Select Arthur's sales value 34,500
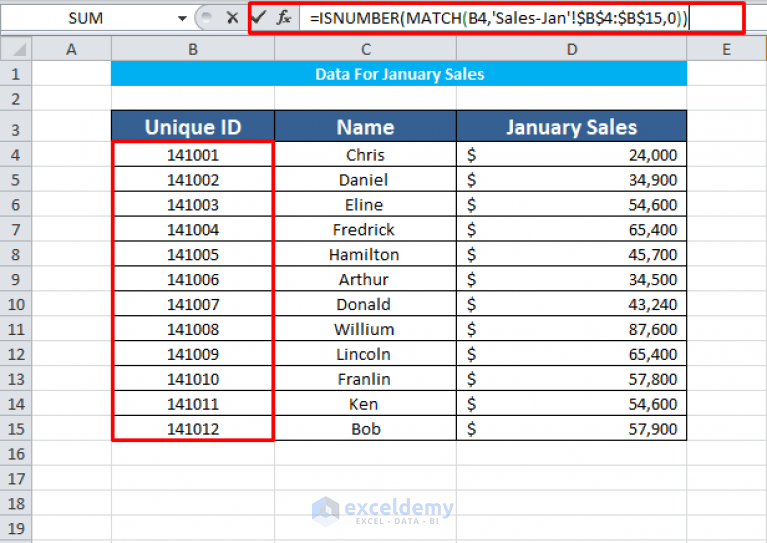The height and width of the screenshot is (543, 767). click(571, 279)
